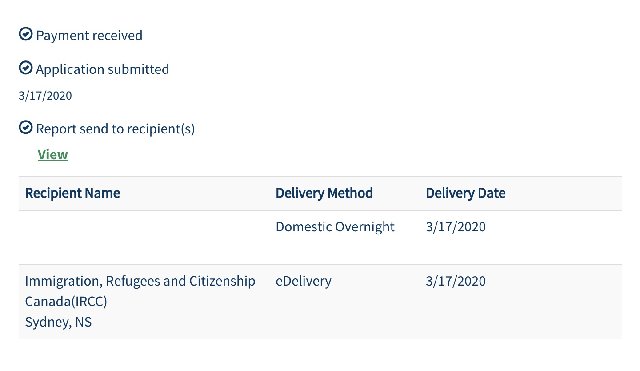The image size is (640, 371).
Task: Select the Payment received status text
Action: point(89,36)
